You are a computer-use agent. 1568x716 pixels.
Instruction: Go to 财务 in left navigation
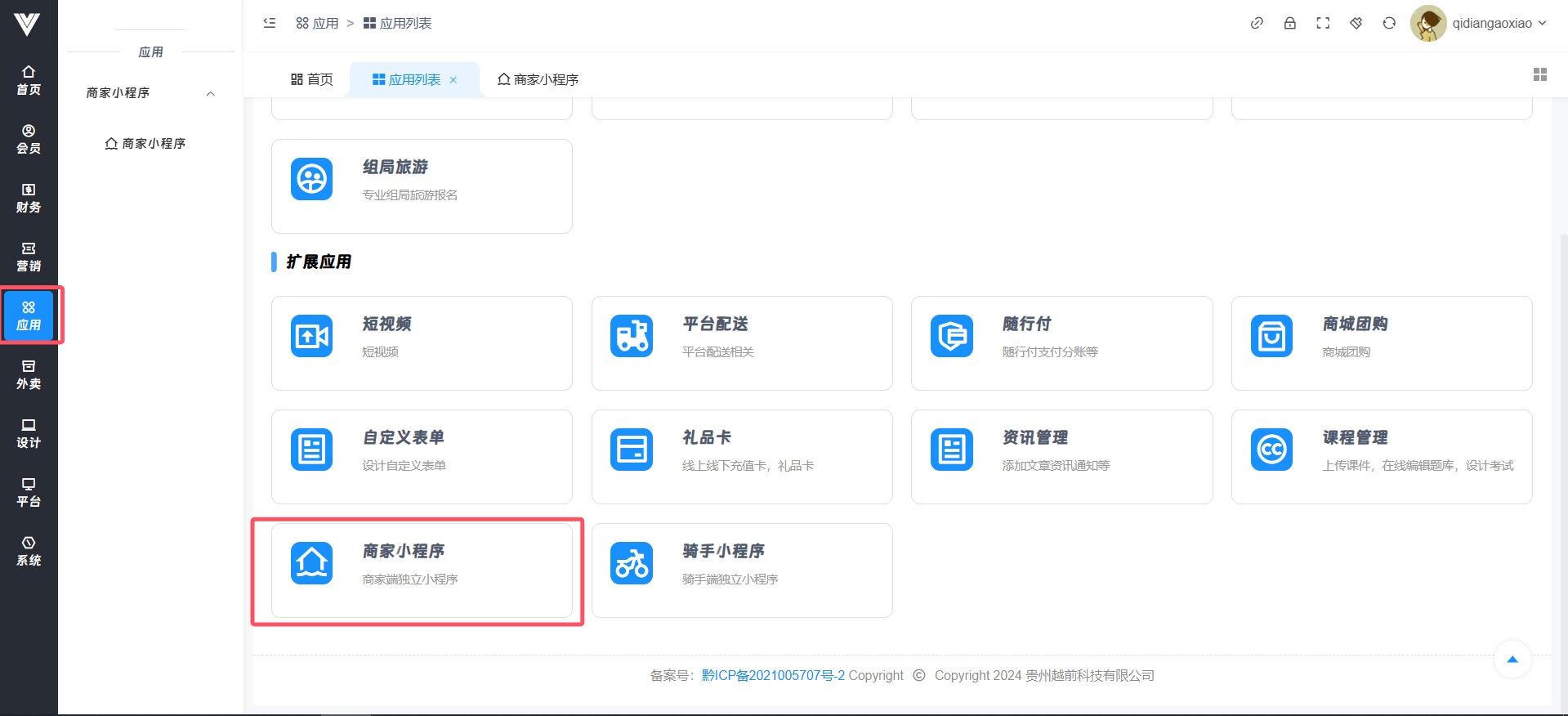(x=29, y=198)
